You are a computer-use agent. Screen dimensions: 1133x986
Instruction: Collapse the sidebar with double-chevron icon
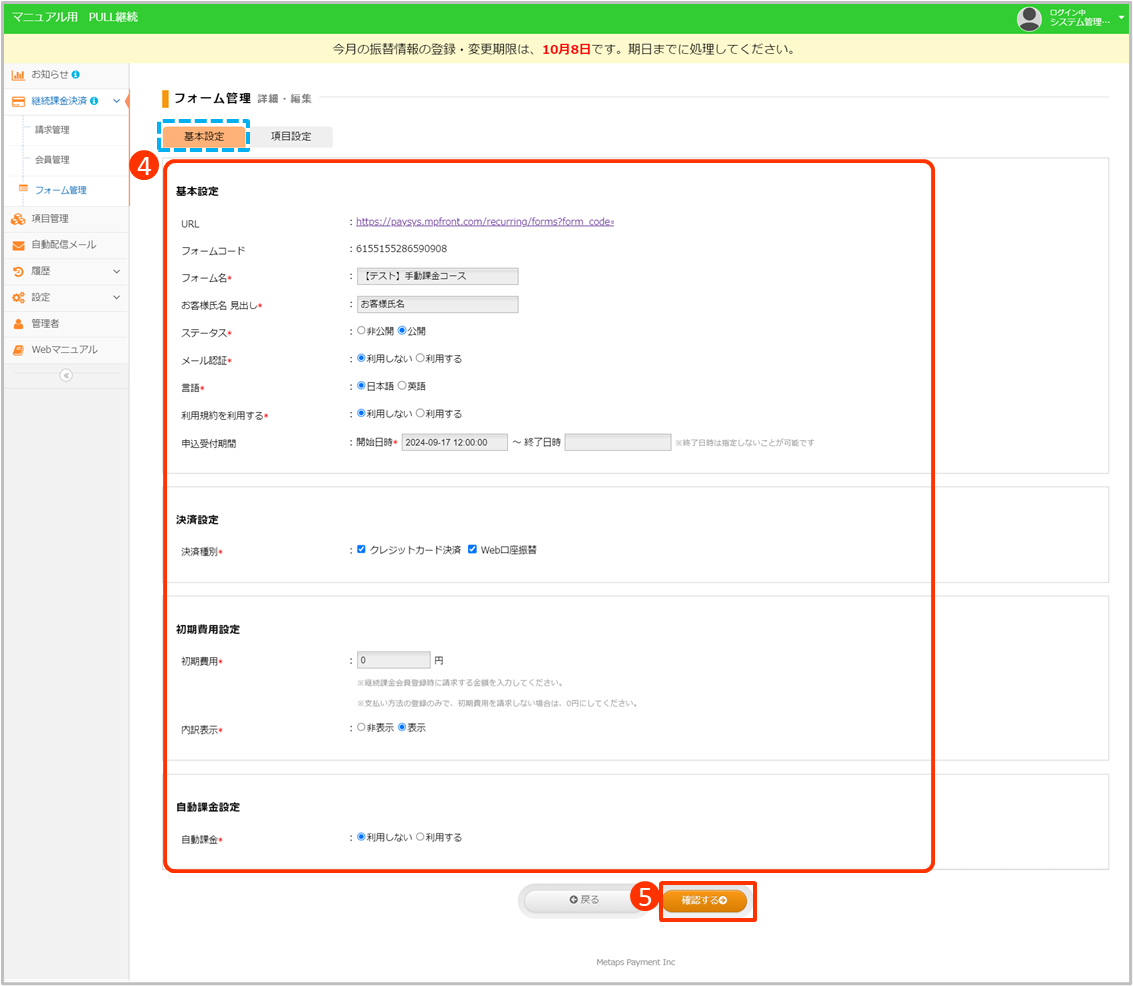tap(66, 375)
